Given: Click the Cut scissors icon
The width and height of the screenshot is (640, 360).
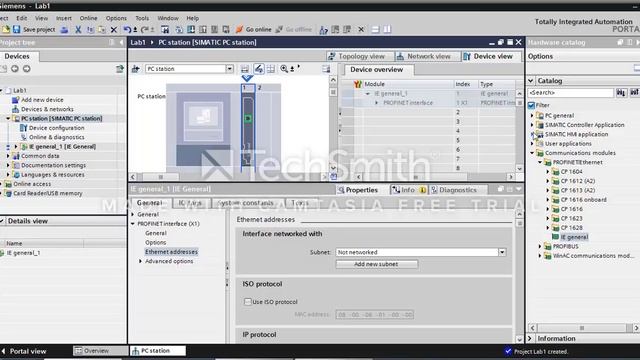Looking at the screenshot, I should pyautogui.click(x=78, y=29).
